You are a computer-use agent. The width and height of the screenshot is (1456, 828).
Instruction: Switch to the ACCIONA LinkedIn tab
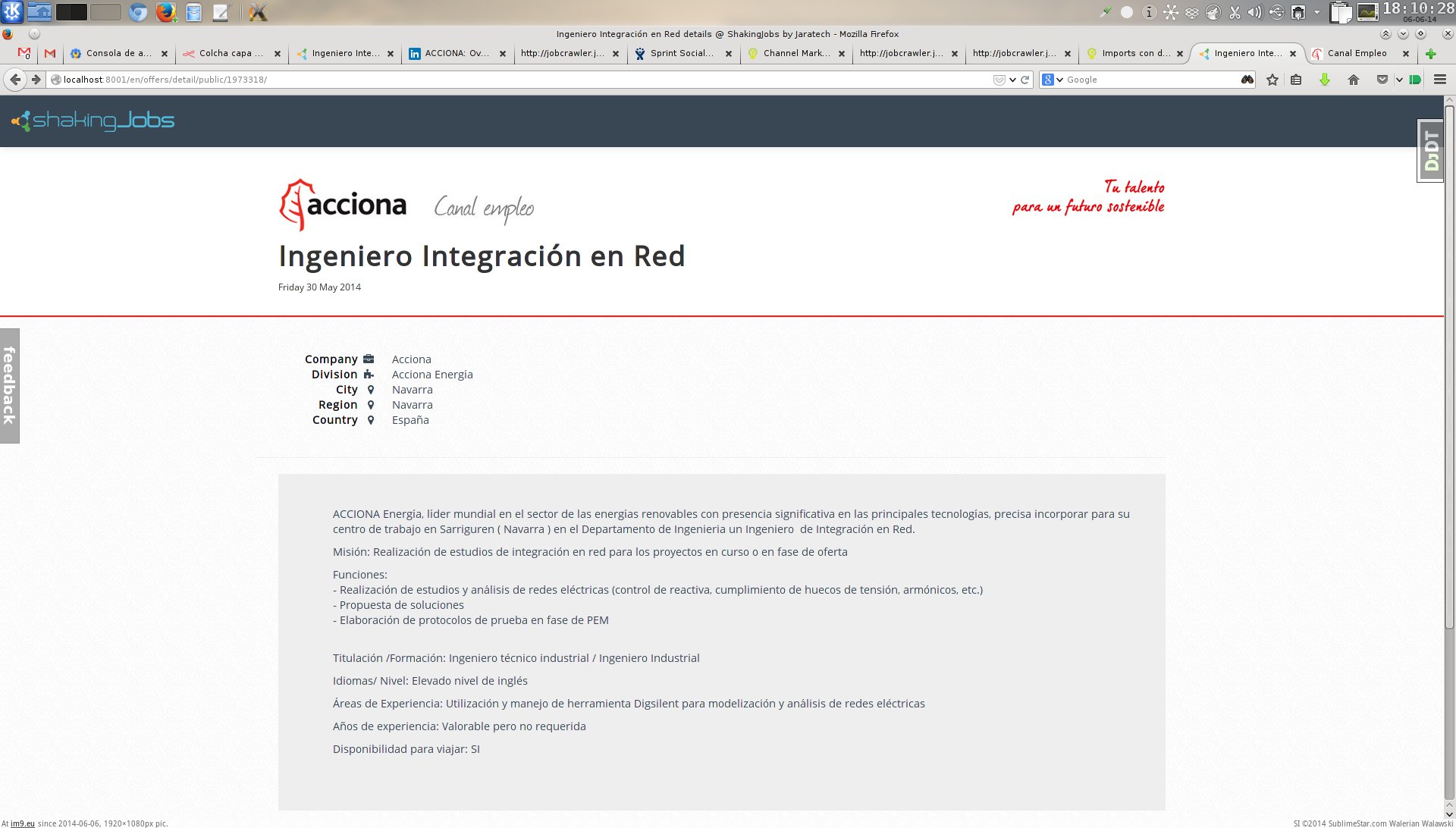455,53
